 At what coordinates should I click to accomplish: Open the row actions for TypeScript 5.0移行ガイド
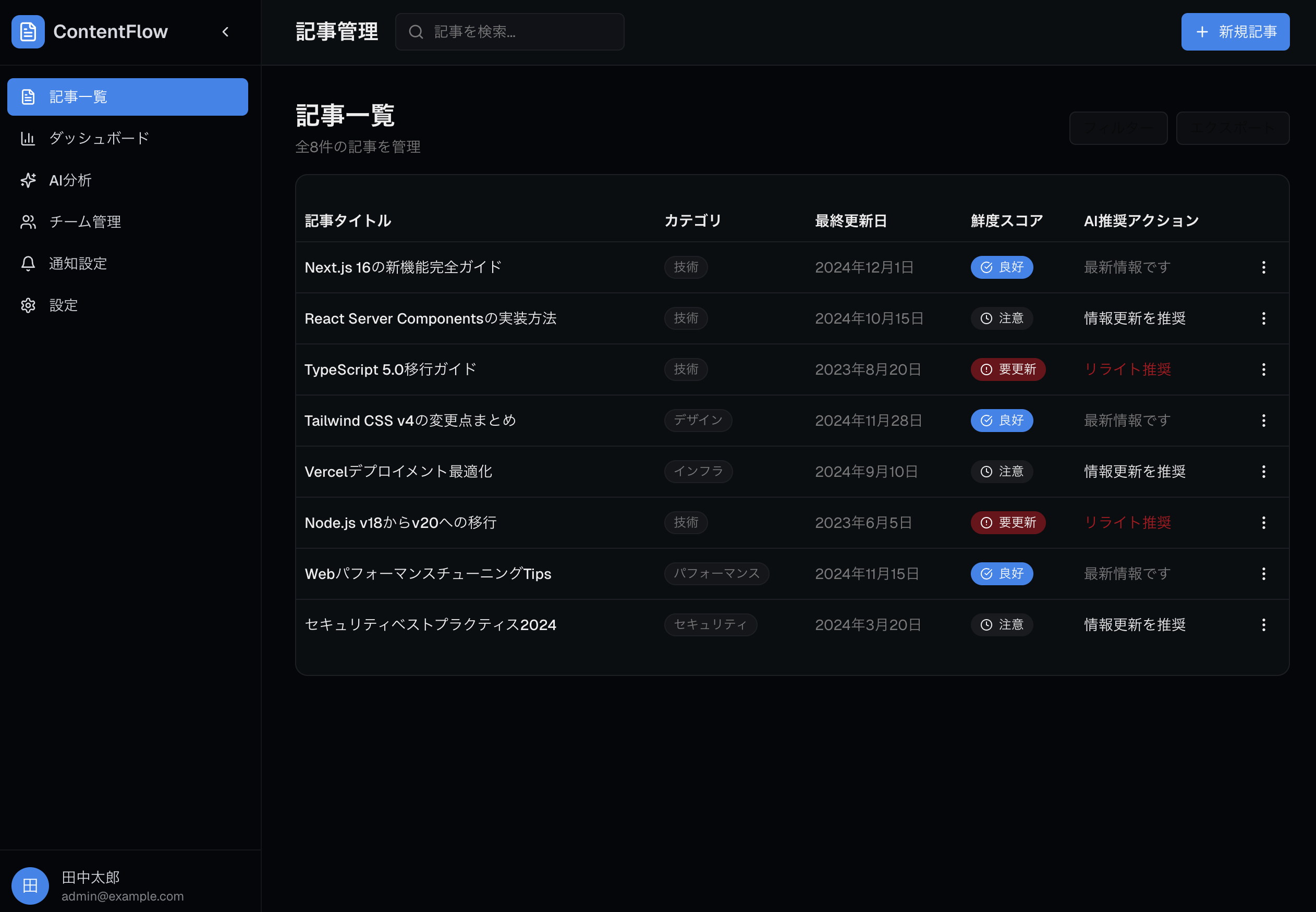1263,369
